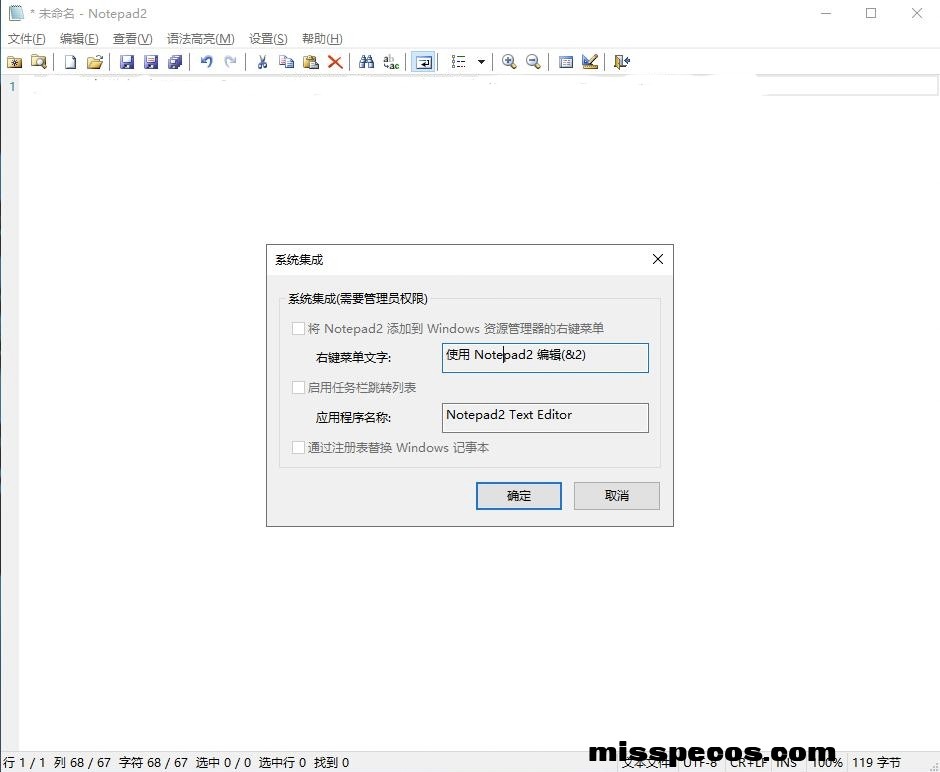Click the browse folder icon with magnifier
Image resolution: width=940 pixels, height=772 pixels.
(38, 62)
